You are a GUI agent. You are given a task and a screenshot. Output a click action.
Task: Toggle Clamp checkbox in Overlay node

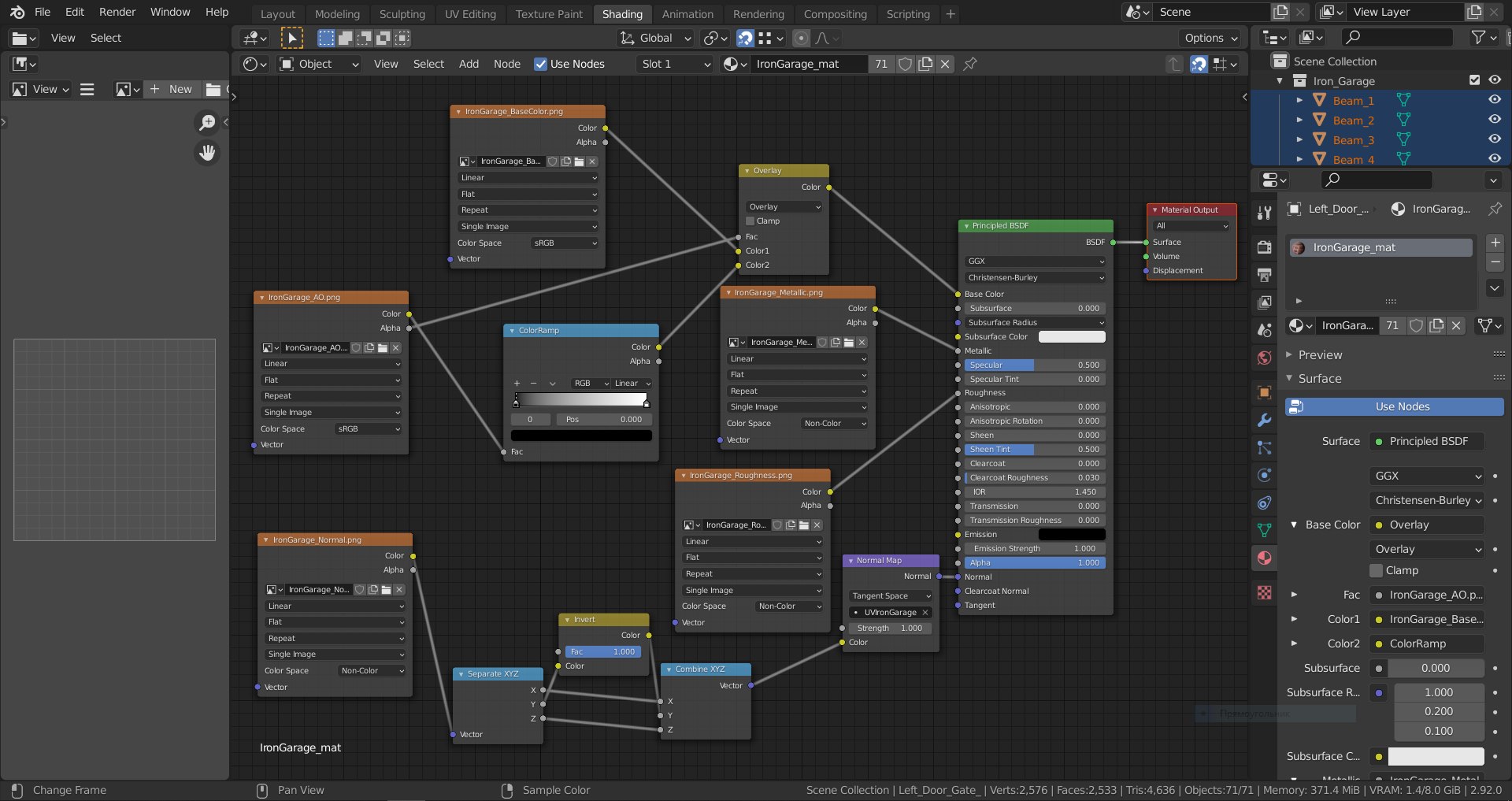750,221
